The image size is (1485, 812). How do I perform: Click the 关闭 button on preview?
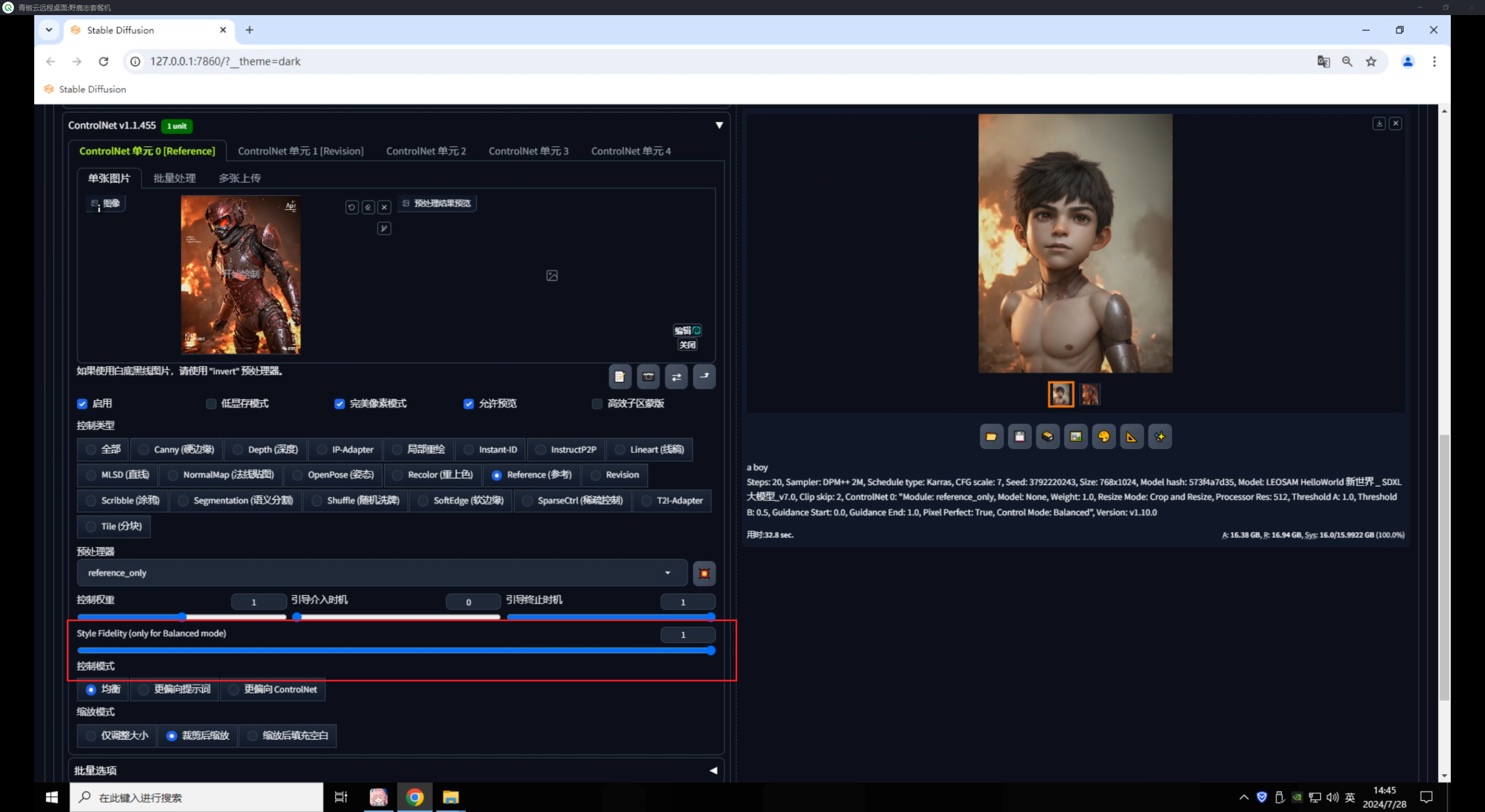(687, 345)
